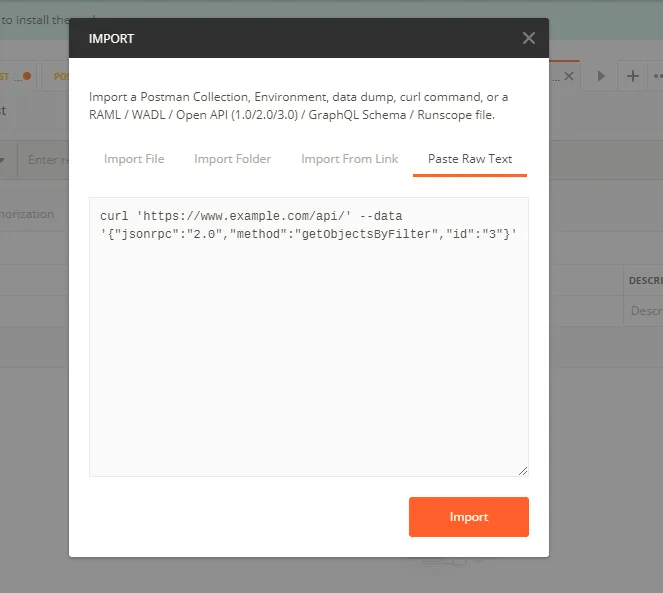Switch to the Import Folder tab
663x593 pixels.
[233, 159]
